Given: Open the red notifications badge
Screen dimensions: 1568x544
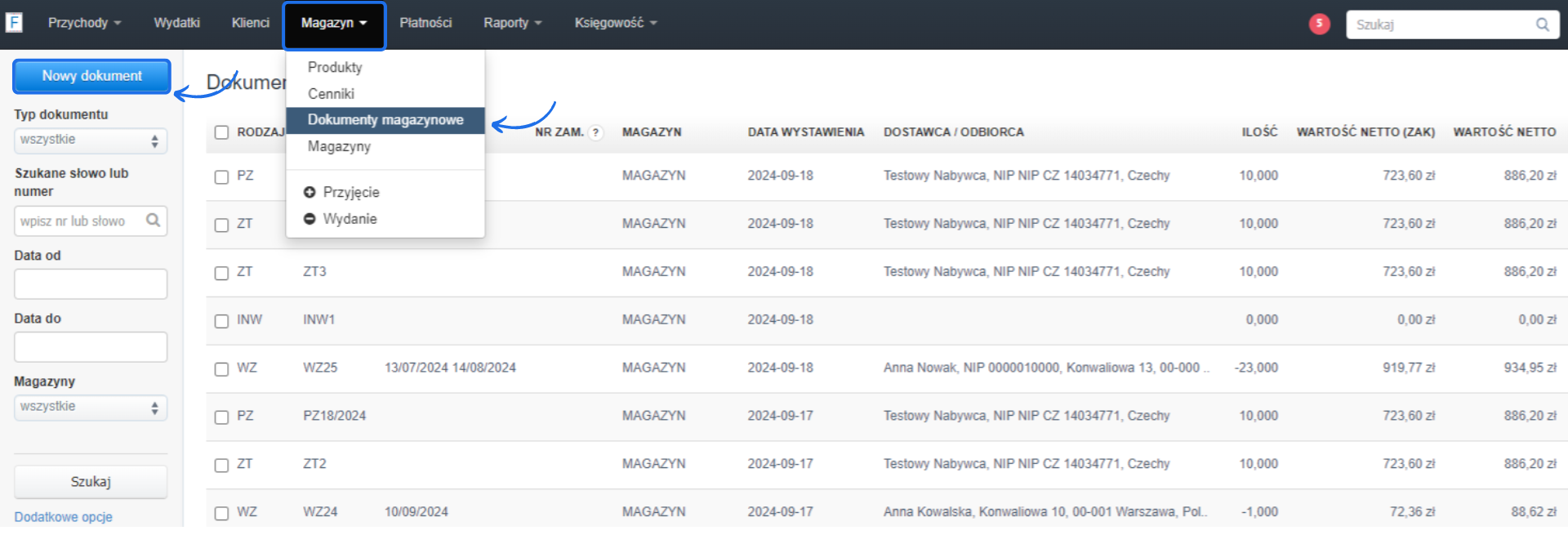Looking at the screenshot, I should (1319, 24).
